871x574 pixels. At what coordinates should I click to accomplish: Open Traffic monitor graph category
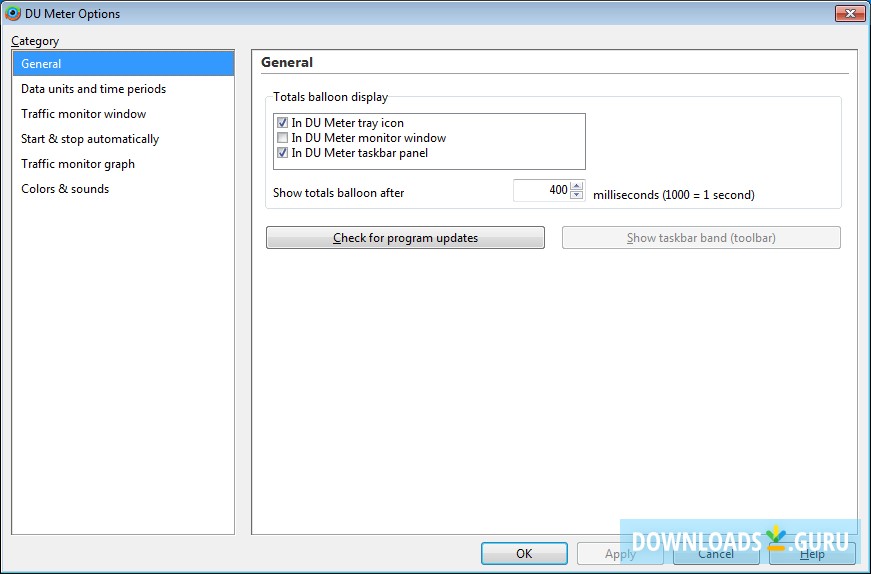pyautogui.click(x=123, y=163)
